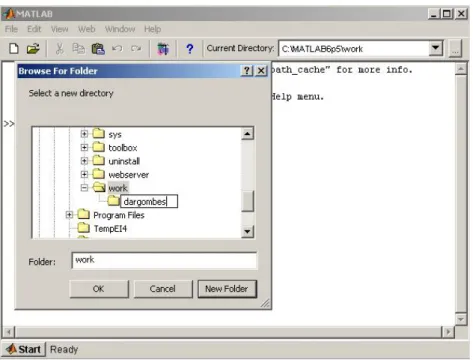Click the New Folder button
Image resolution: width=473 pixels, height=360 pixels.
[x=227, y=289]
